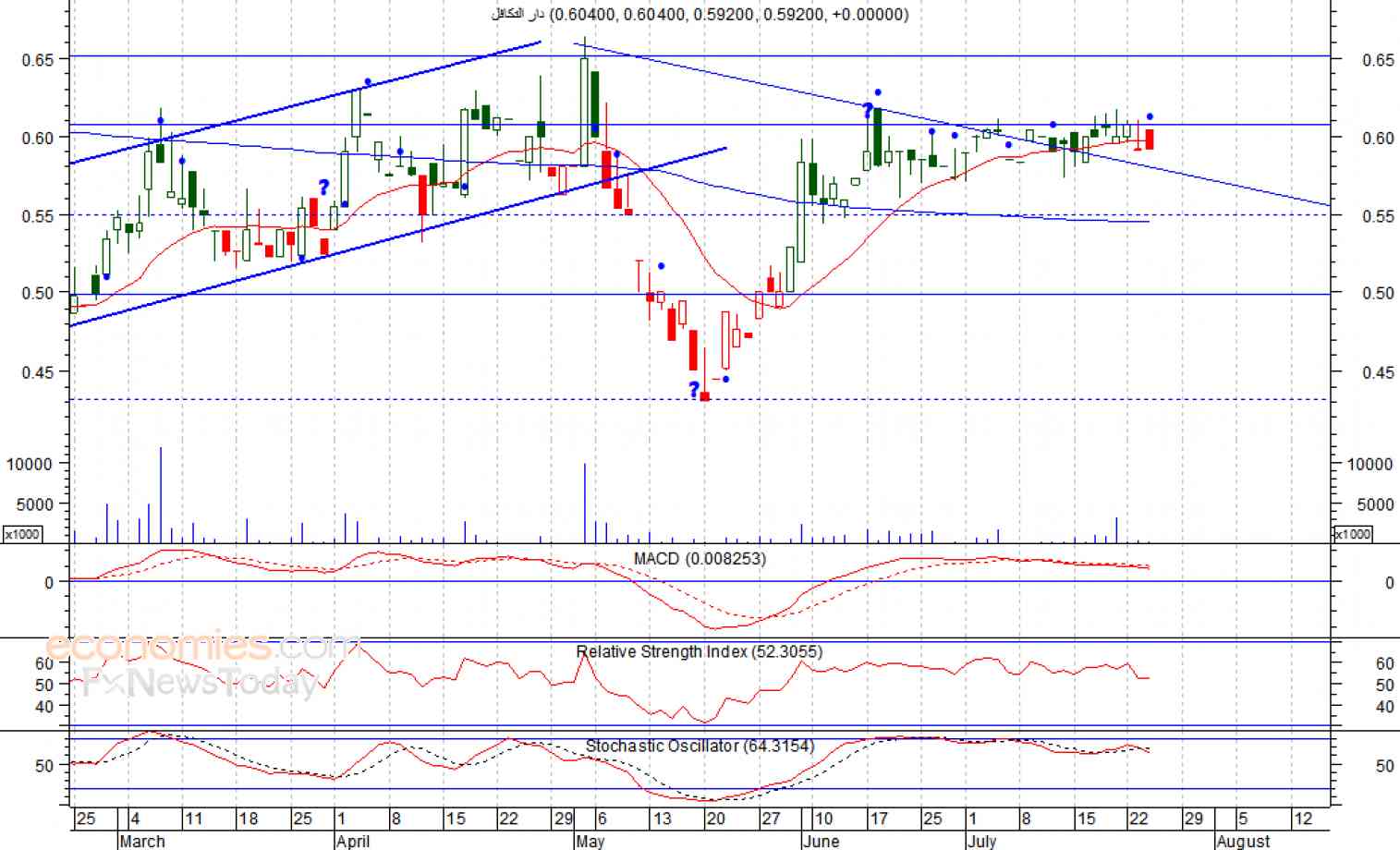Click the Relative Strength Index (52.3055) label
The height and width of the screenshot is (850, 1400).
[x=700, y=652]
